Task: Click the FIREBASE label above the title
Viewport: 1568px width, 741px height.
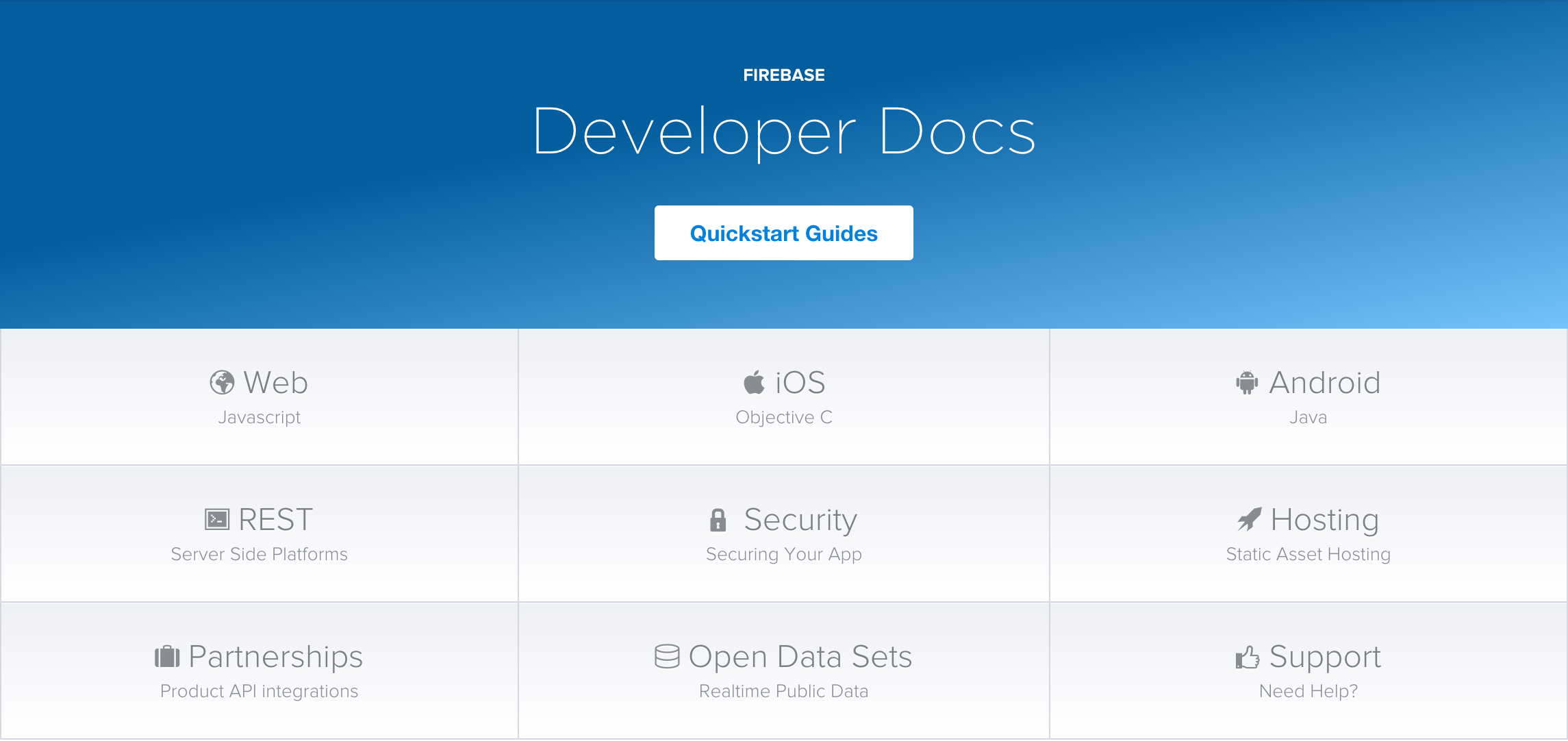Action: 783,75
